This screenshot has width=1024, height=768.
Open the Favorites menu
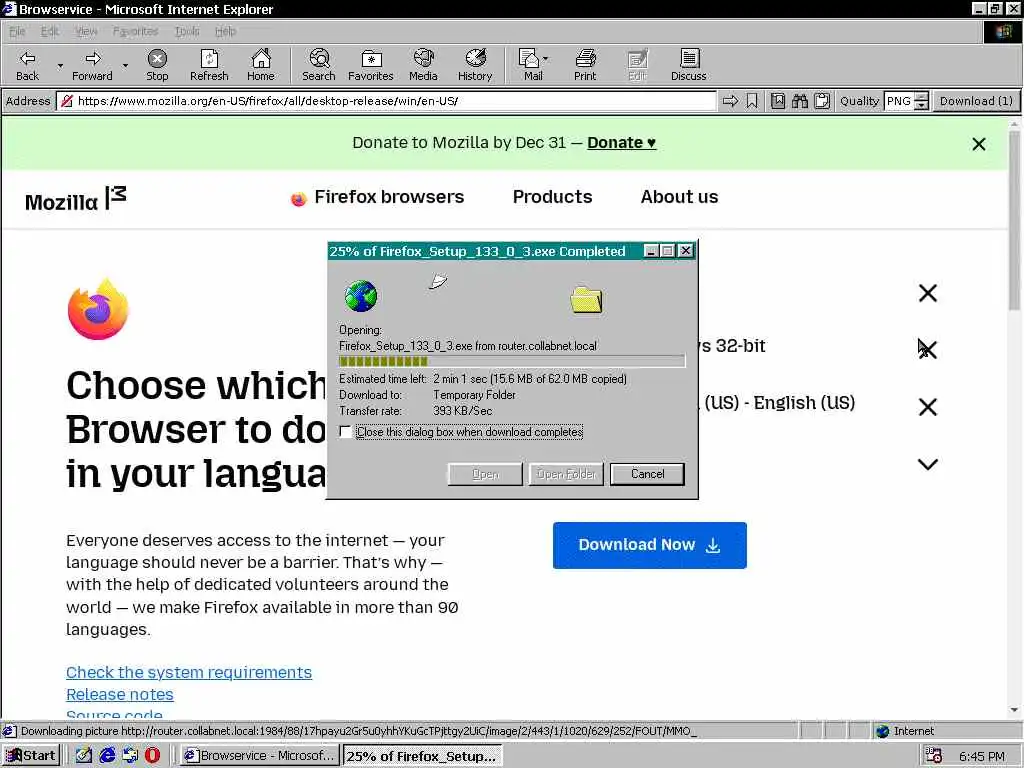coord(135,31)
